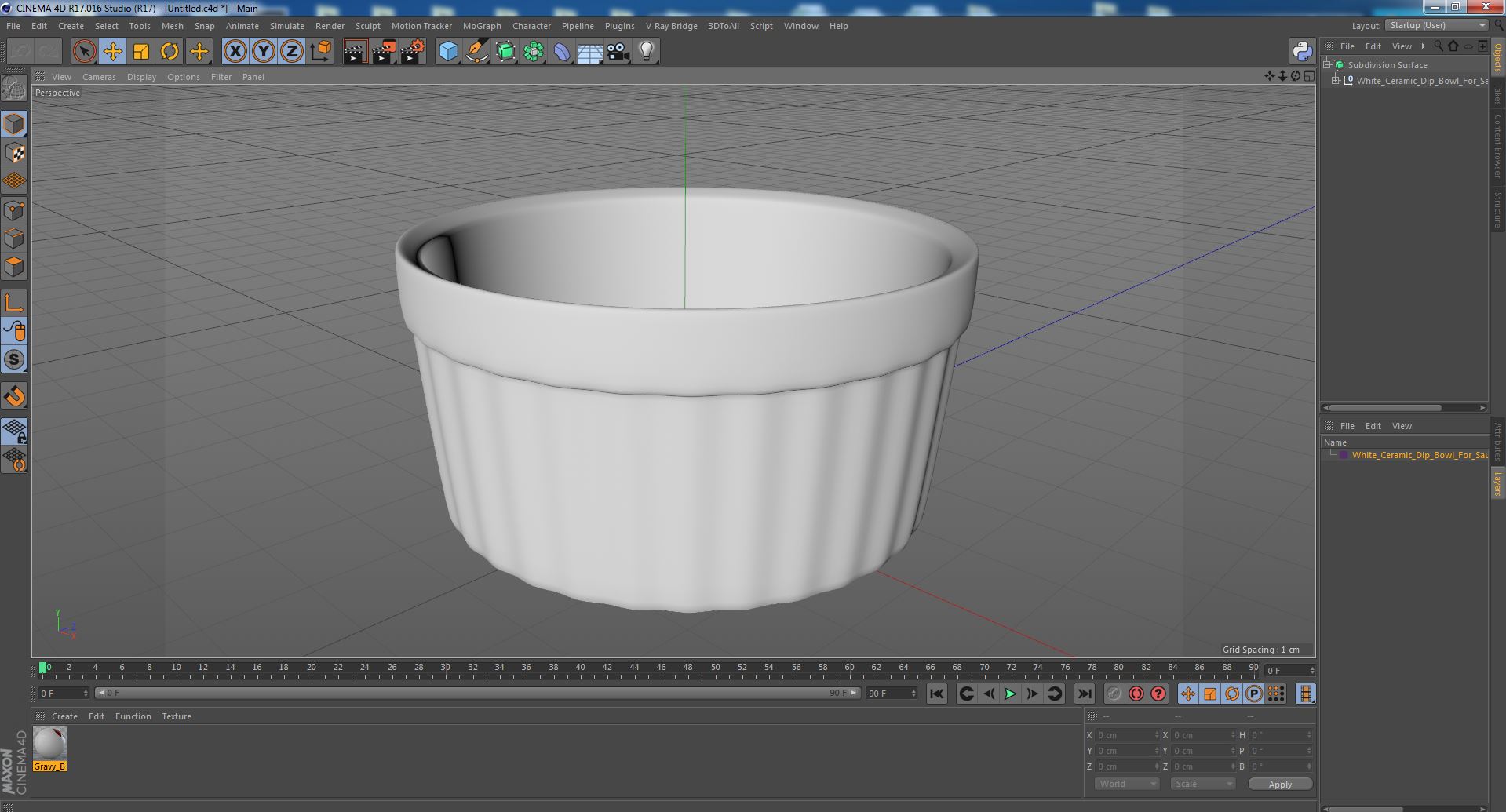The width and height of the screenshot is (1506, 812).
Task: Expand the Subdivision Surface tree item
Action: (x=1327, y=64)
